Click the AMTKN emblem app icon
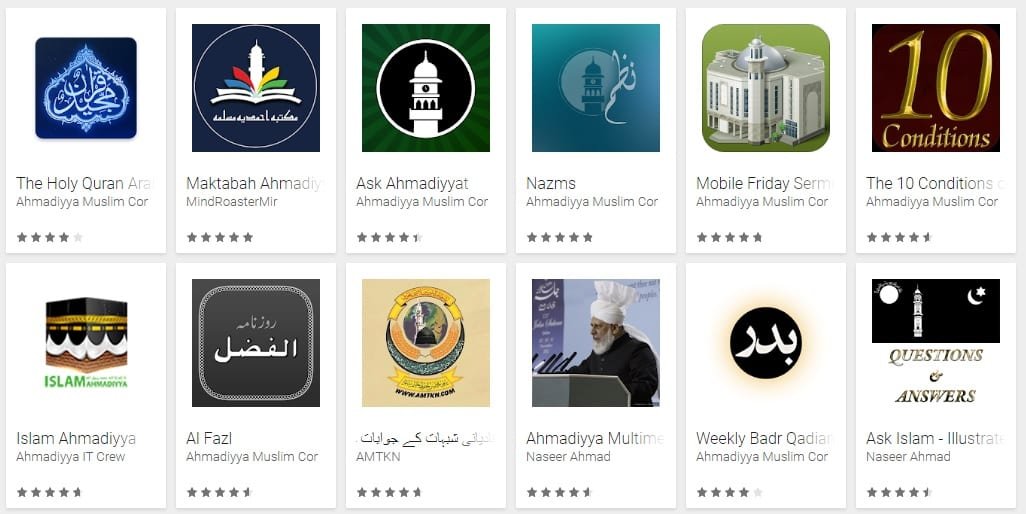This screenshot has width=1026, height=514. (x=426, y=343)
